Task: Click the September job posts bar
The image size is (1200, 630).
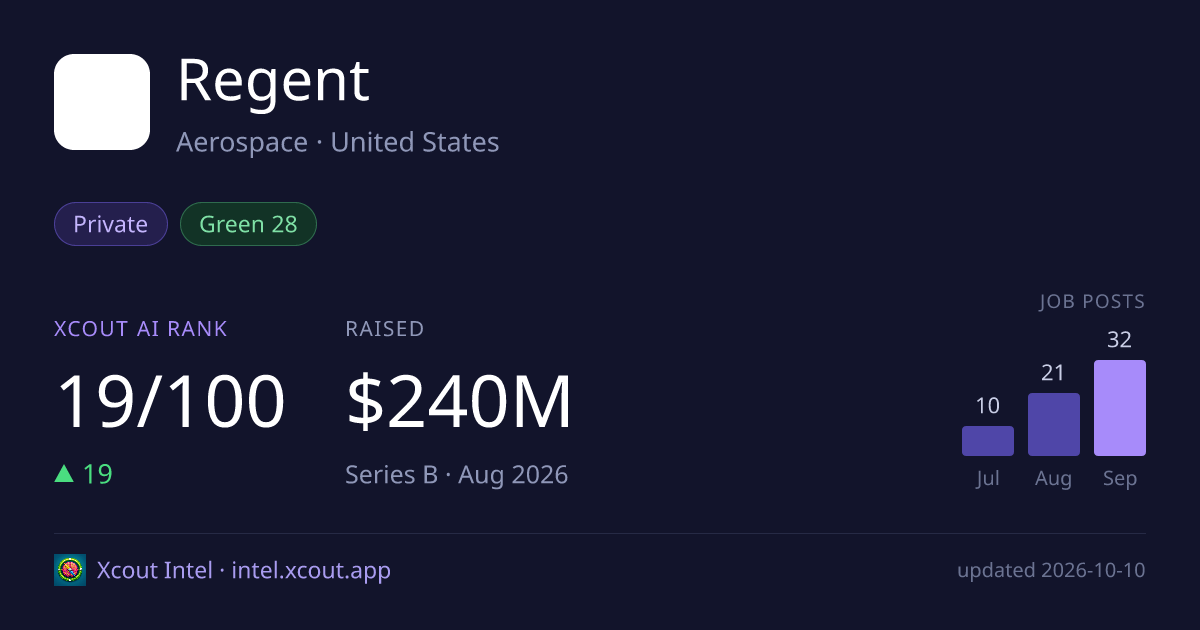Action: (x=1120, y=408)
